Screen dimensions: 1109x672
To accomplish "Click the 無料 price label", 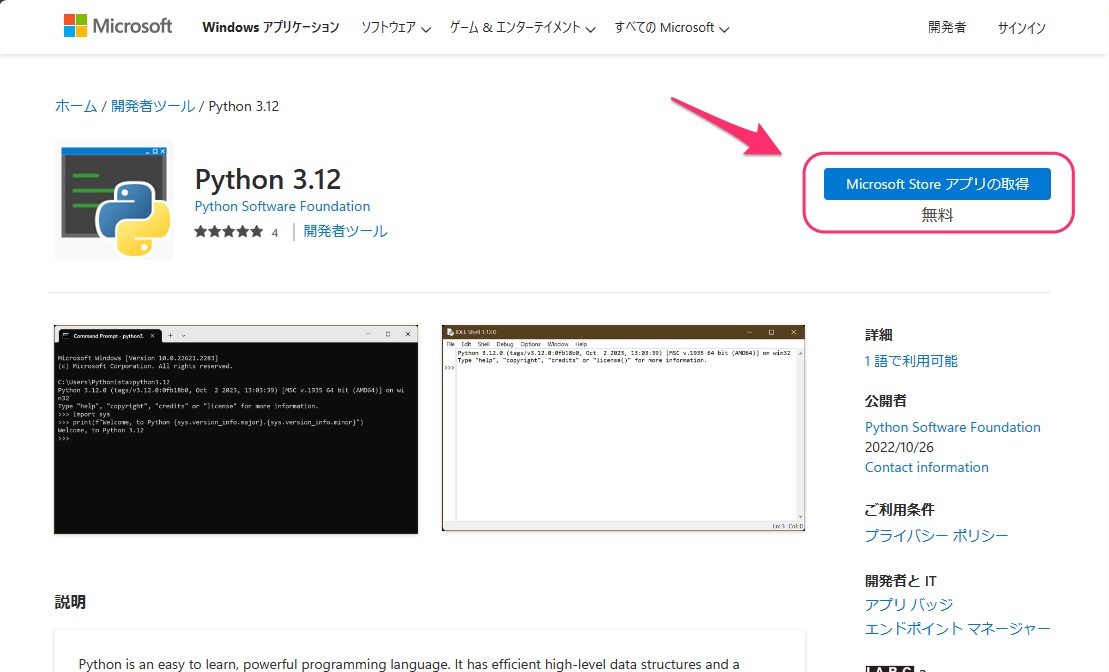I will pyautogui.click(x=937, y=215).
